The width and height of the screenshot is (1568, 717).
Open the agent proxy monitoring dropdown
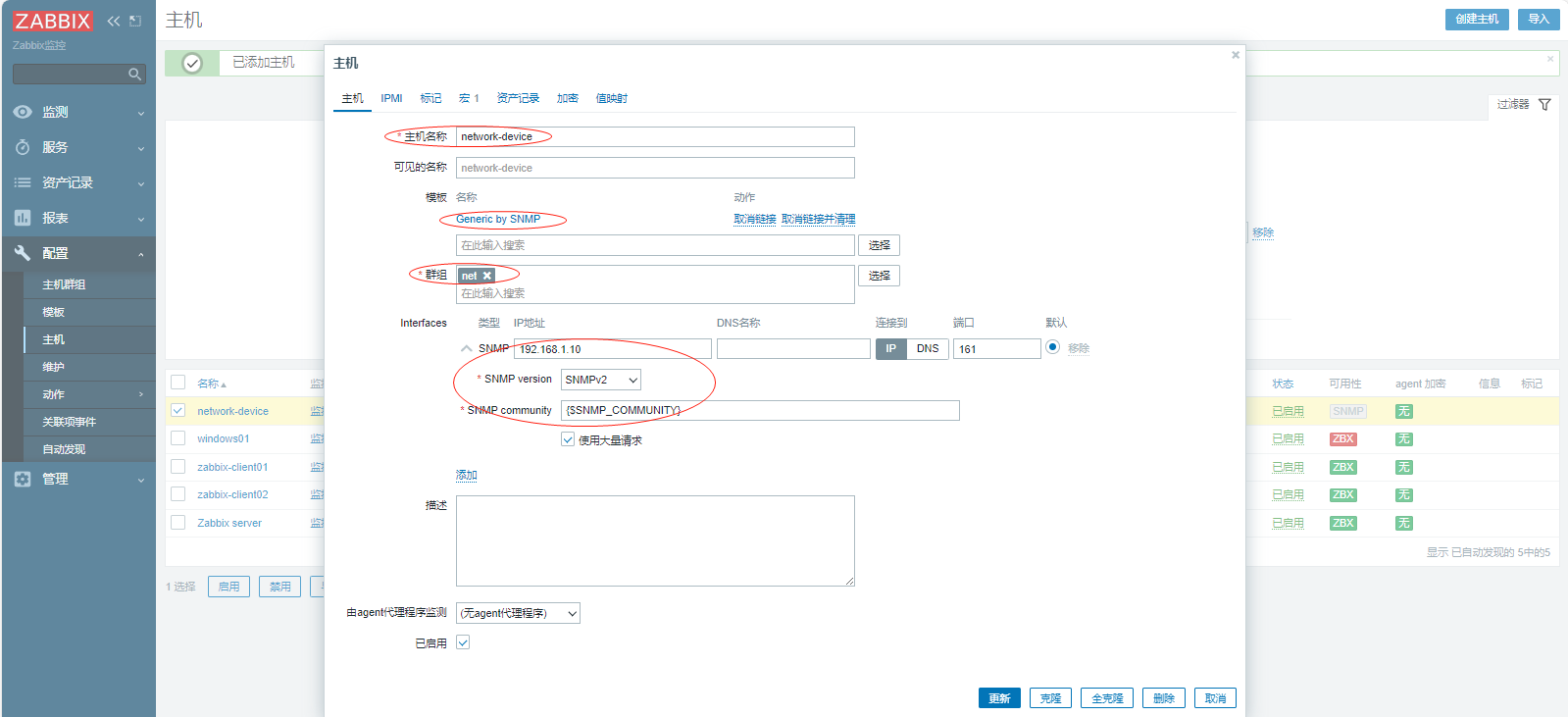pos(518,613)
